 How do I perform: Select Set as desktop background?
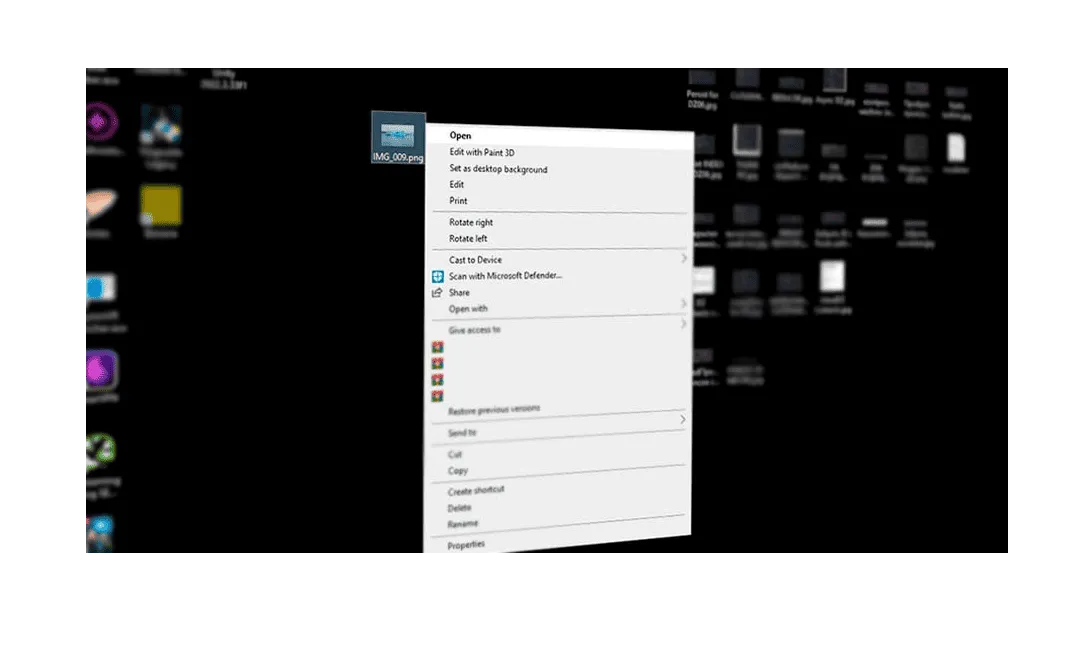click(498, 169)
